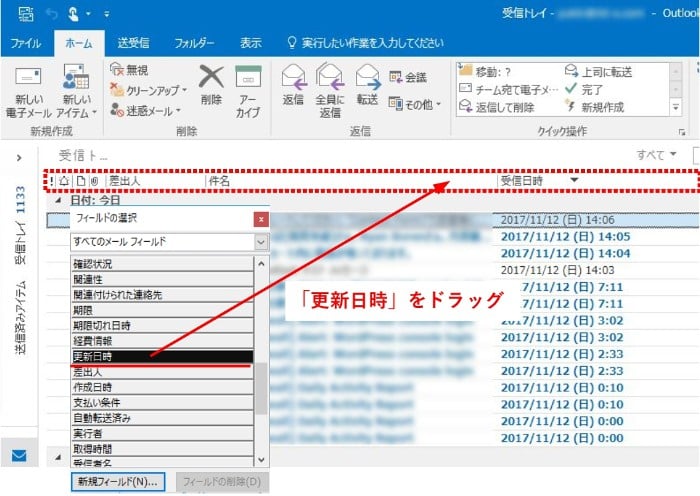The height and width of the screenshot is (496, 700).
Task: Switch to the 送受信 tab
Action: coord(133,44)
